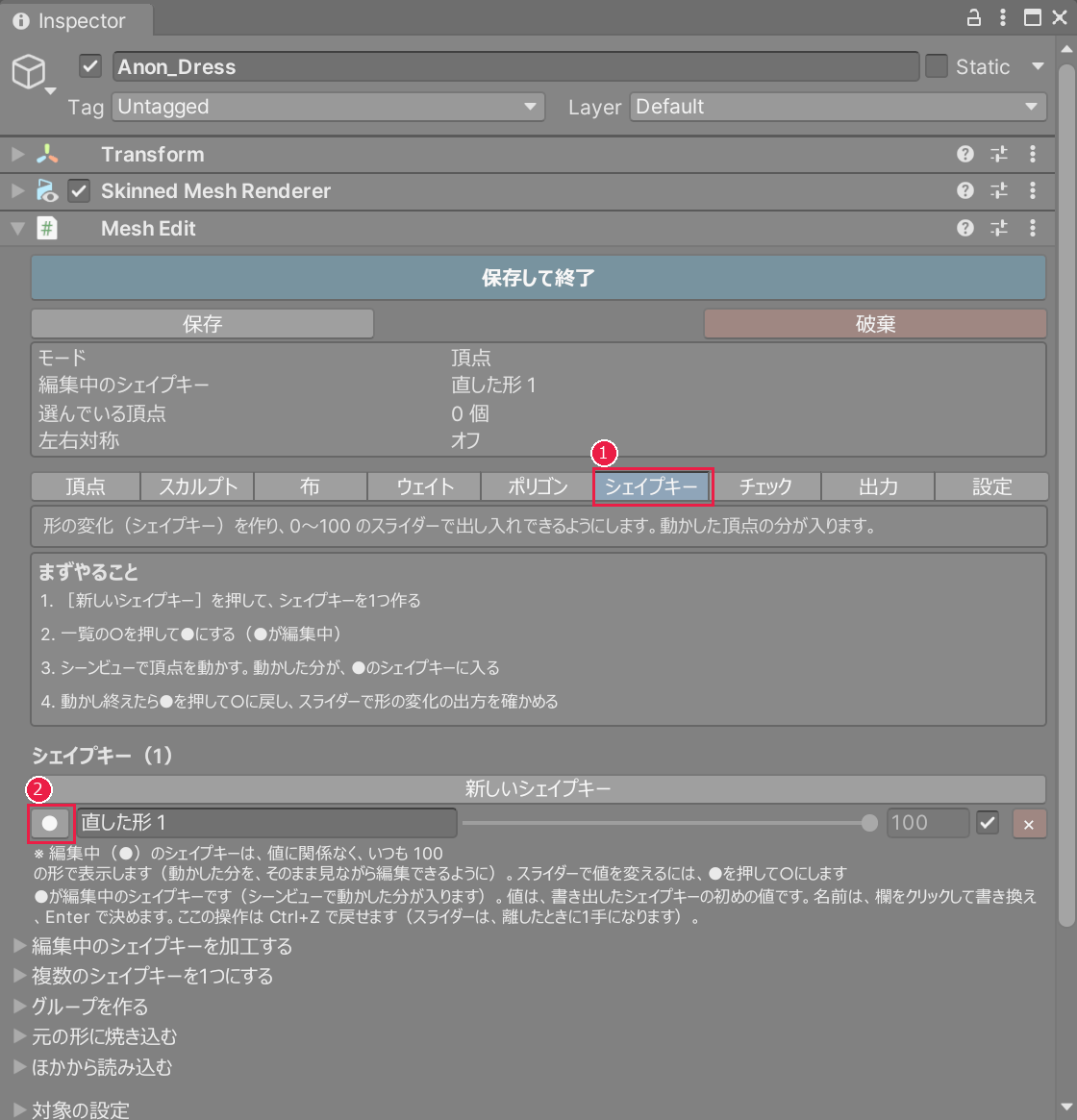Image resolution: width=1077 pixels, height=1120 pixels.
Task: Toggle Anon_Dress active checkbox
Action: click(90, 66)
